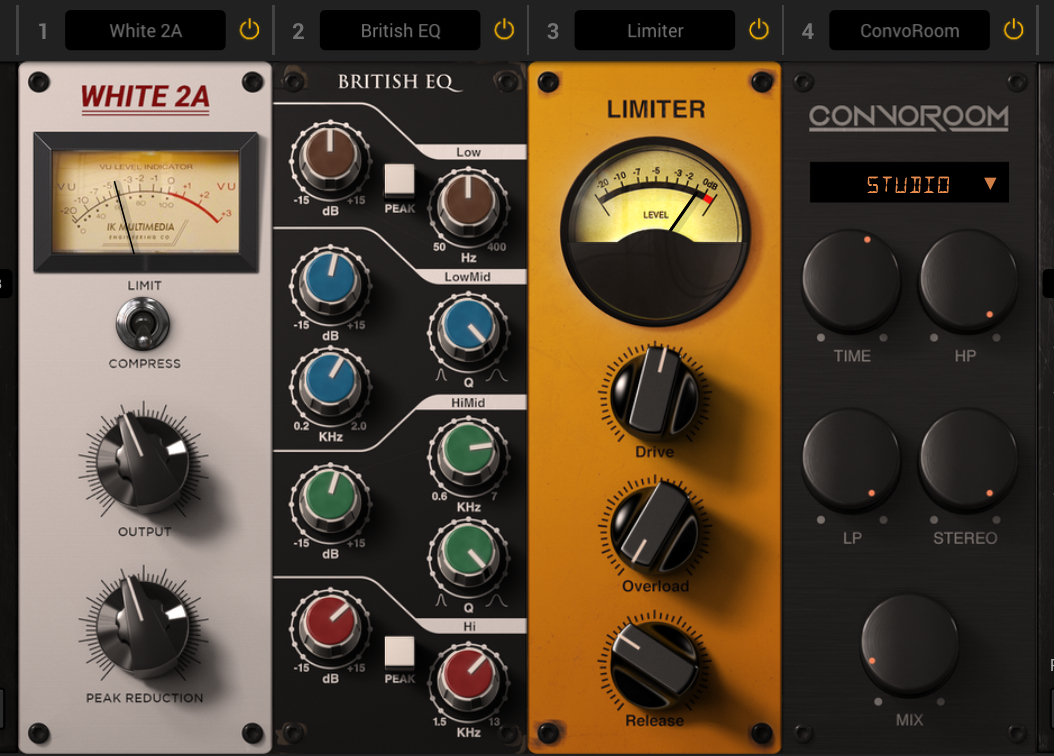Click the Hi band label
The width and height of the screenshot is (1054, 756).
(x=469, y=626)
